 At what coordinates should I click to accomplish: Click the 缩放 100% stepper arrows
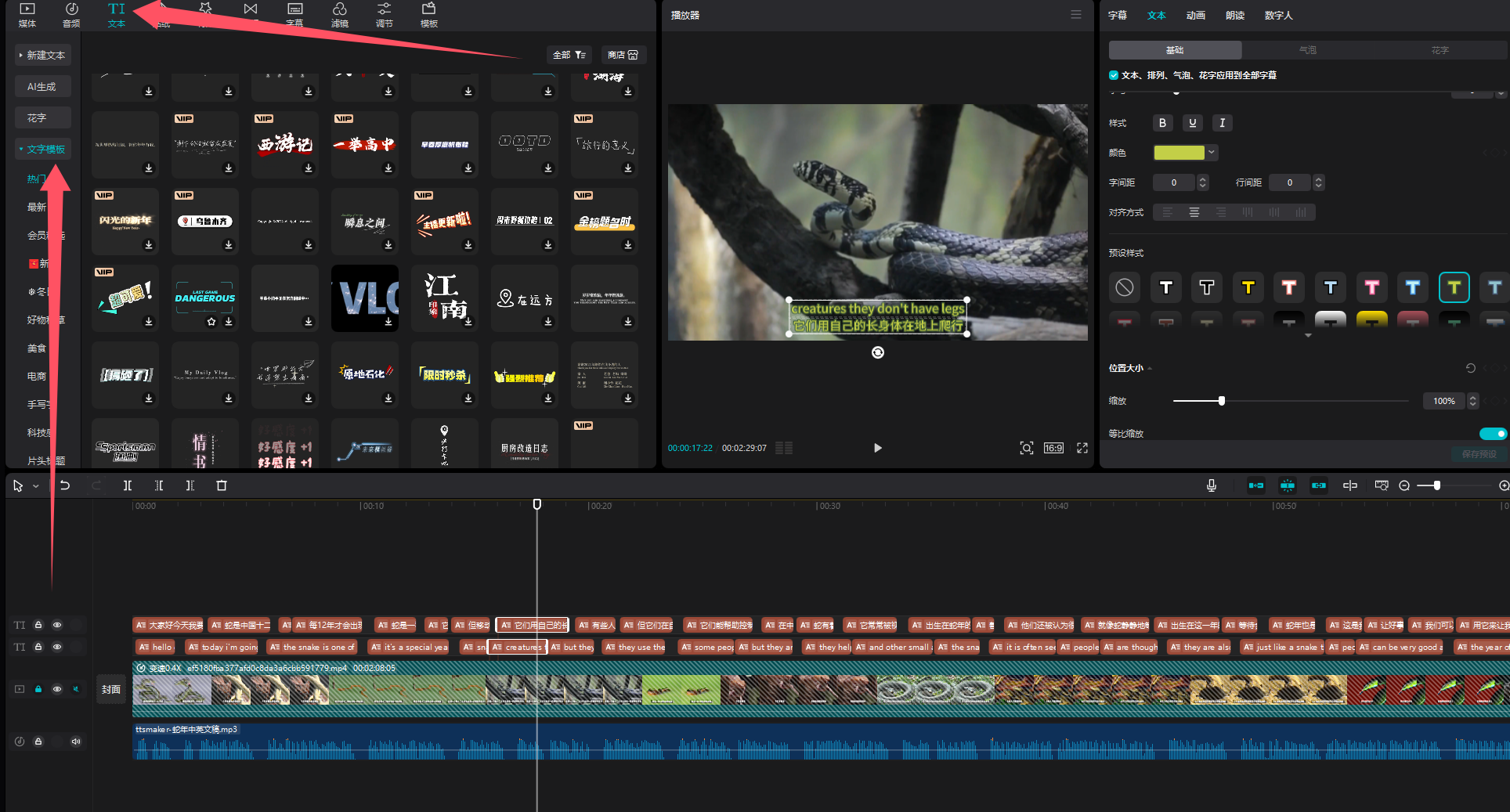click(1473, 401)
